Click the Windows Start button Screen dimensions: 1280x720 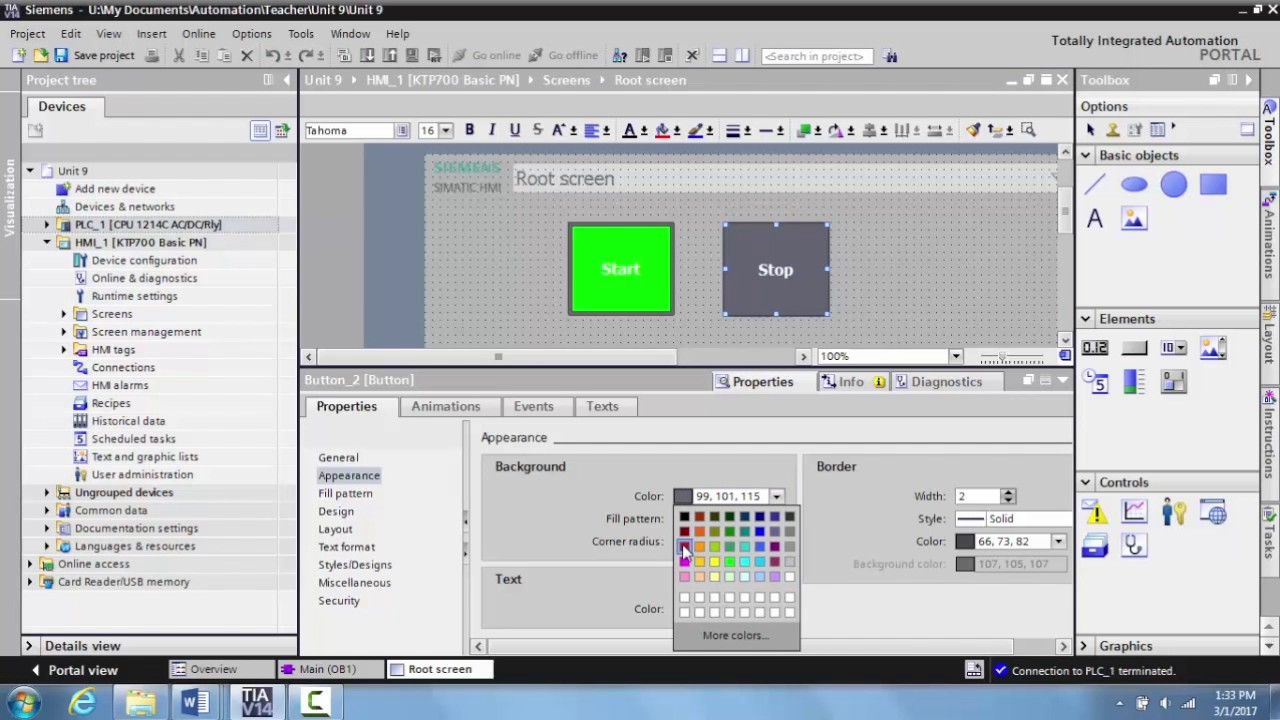click(22, 702)
